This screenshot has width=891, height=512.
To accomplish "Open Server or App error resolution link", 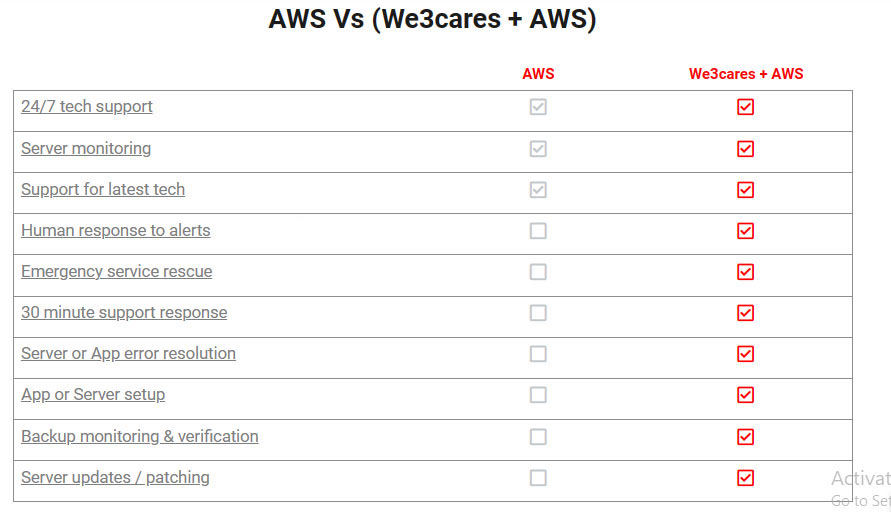I will coord(128,353).
